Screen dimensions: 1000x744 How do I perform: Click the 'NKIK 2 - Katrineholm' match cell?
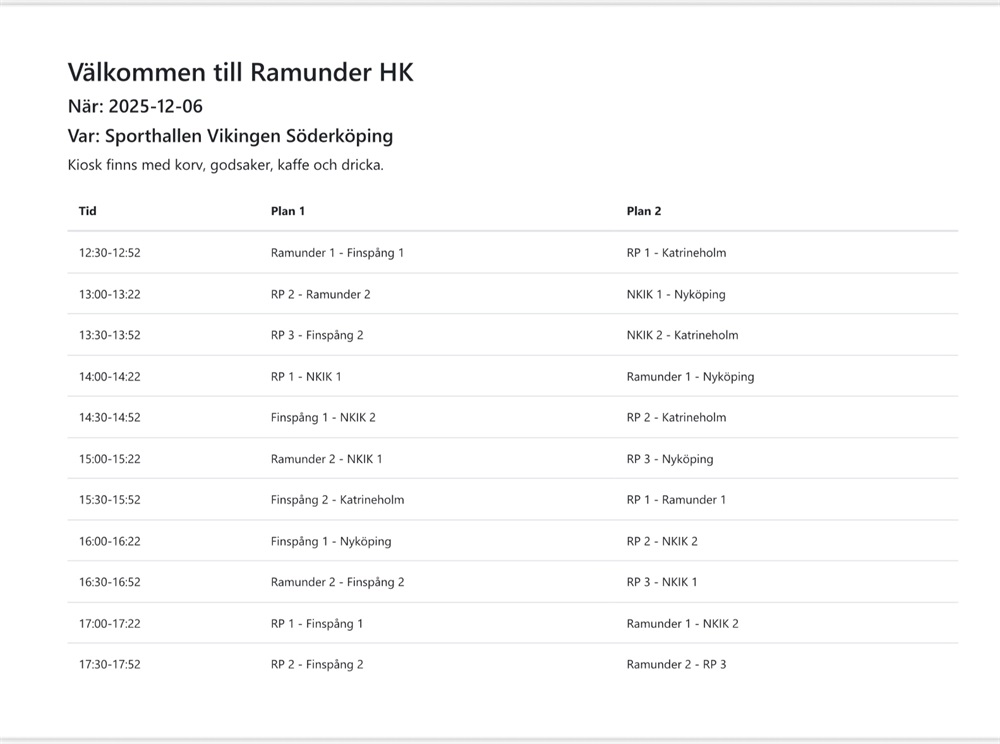[x=682, y=335]
